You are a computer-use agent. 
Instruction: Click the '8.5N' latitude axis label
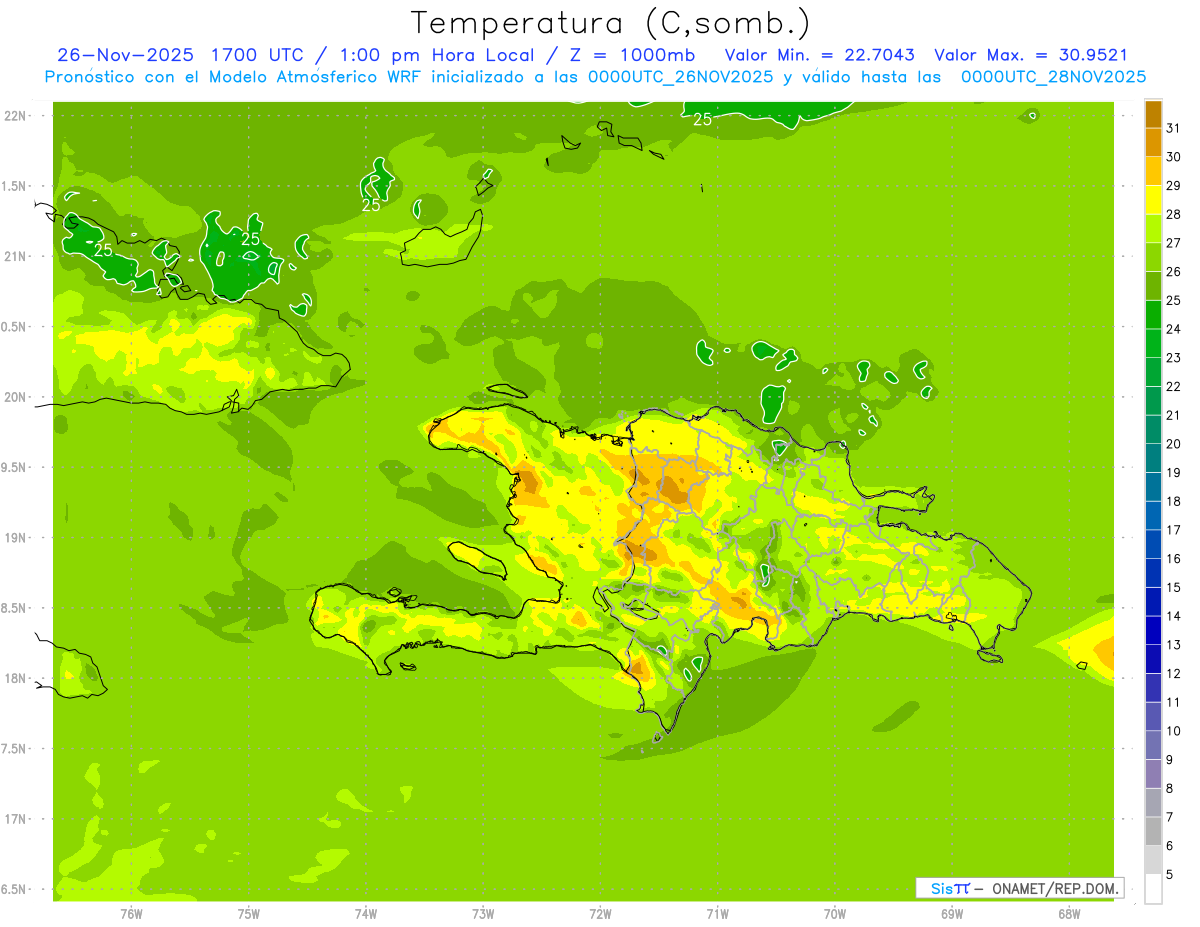point(14,608)
